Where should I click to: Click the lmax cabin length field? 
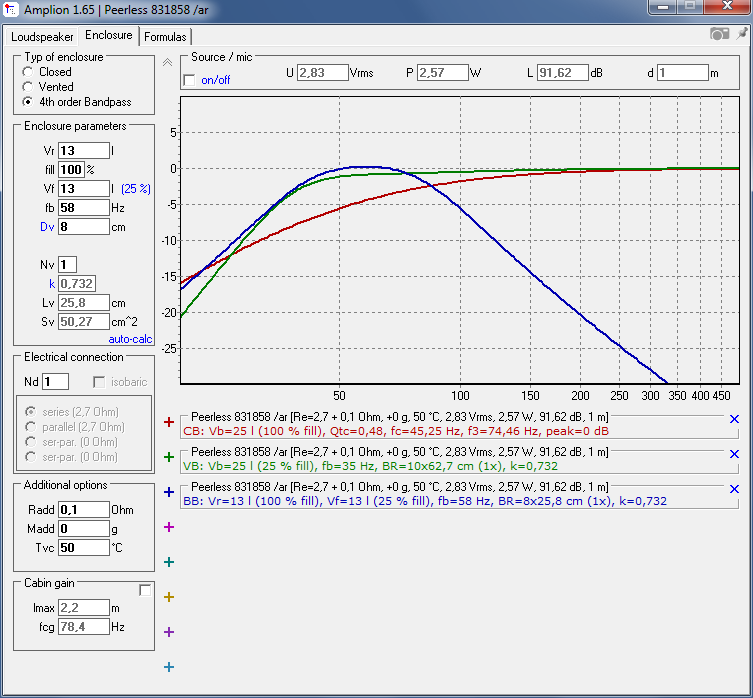tap(84, 608)
